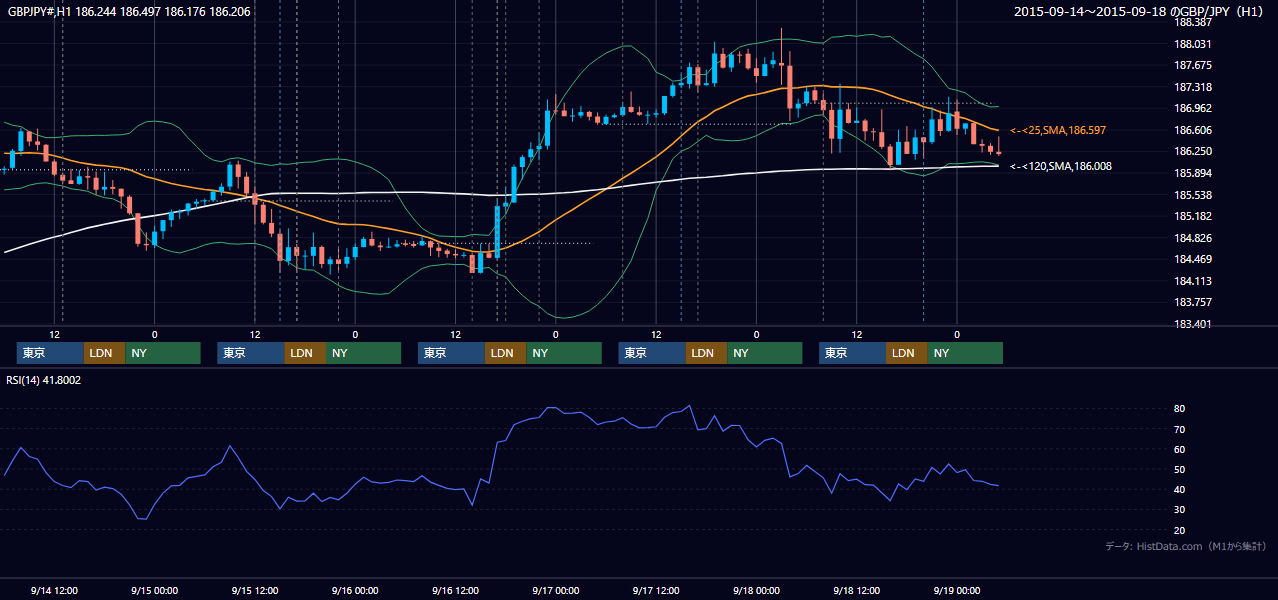Click the 9/18 12:00 date axis label
Screen dimensions: 1278x600
click(857, 590)
